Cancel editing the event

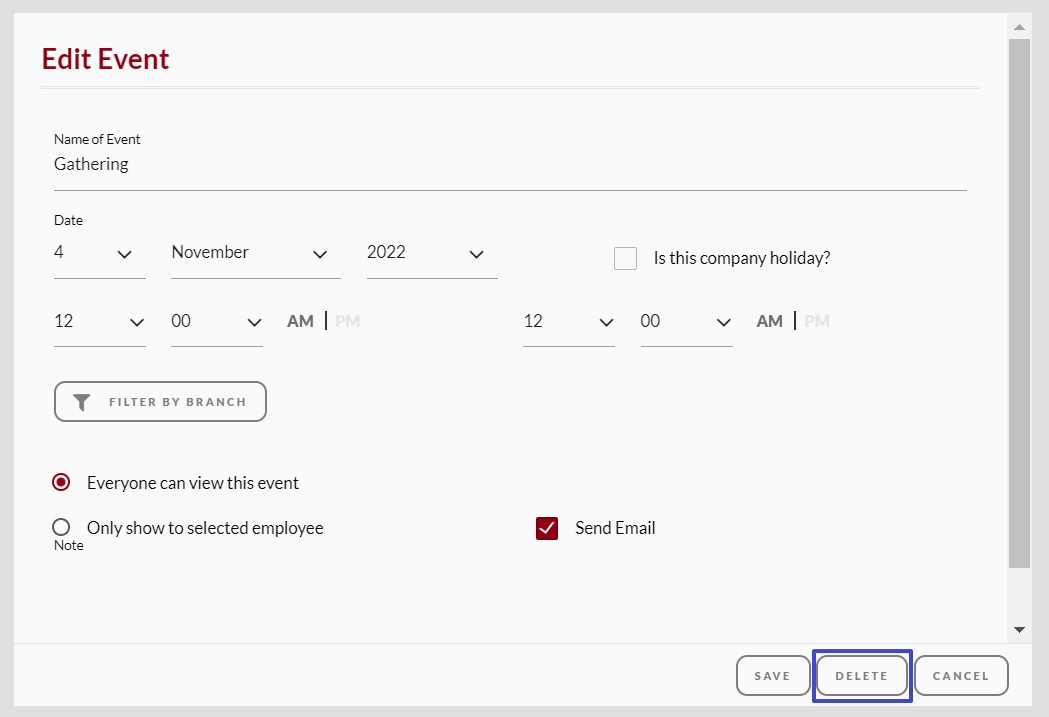[x=960, y=676]
